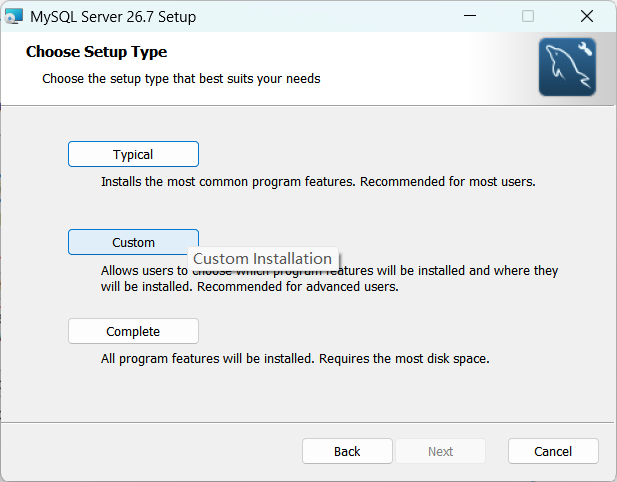Click the 'Choose Setup Type' heading

pos(96,52)
